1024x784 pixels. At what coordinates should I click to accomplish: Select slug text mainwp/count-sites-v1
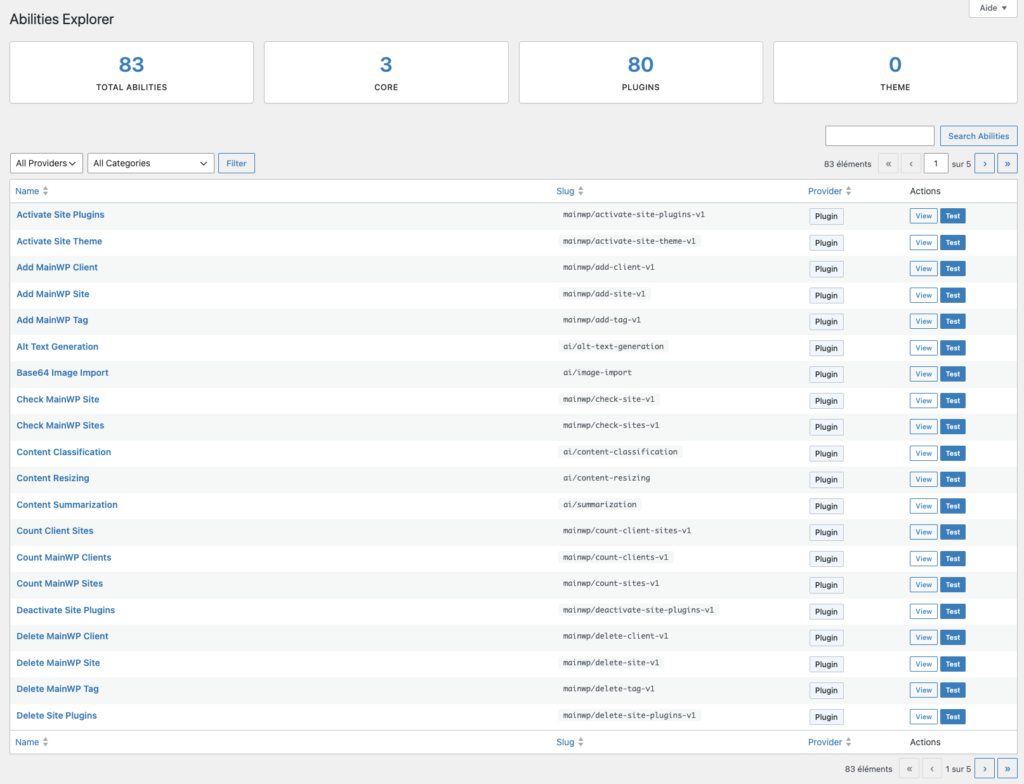click(x=611, y=583)
